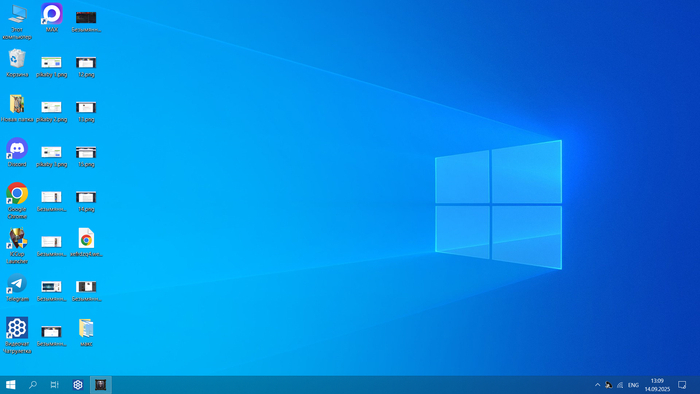Select the Корзина recycle bin icon
This screenshot has height=394, width=700.
click(17, 63)
